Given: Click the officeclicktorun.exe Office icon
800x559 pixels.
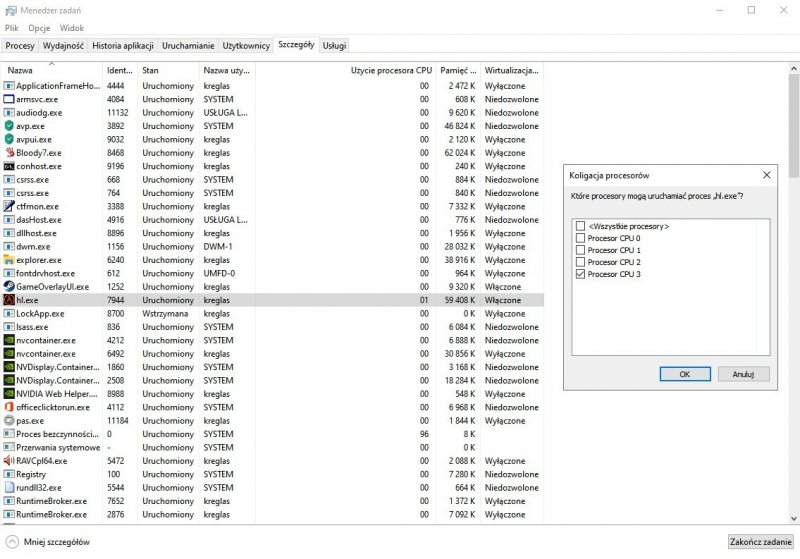Looking at the screenshot, I should (9, 407).
